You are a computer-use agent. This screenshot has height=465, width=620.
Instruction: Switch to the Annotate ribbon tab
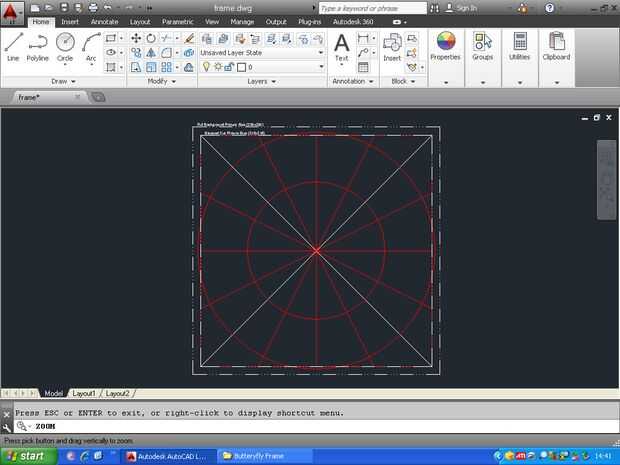pos(103,21)
